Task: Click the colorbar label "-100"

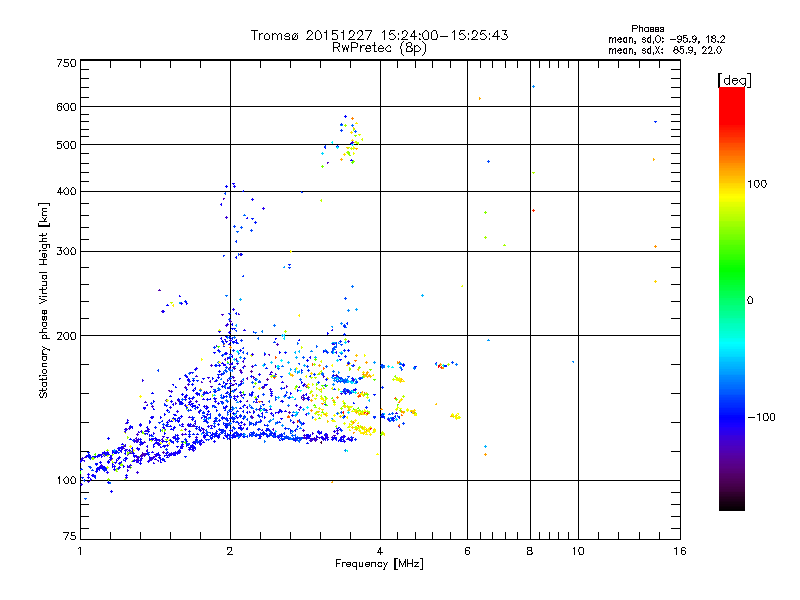Action: click(x=762, y=417)
